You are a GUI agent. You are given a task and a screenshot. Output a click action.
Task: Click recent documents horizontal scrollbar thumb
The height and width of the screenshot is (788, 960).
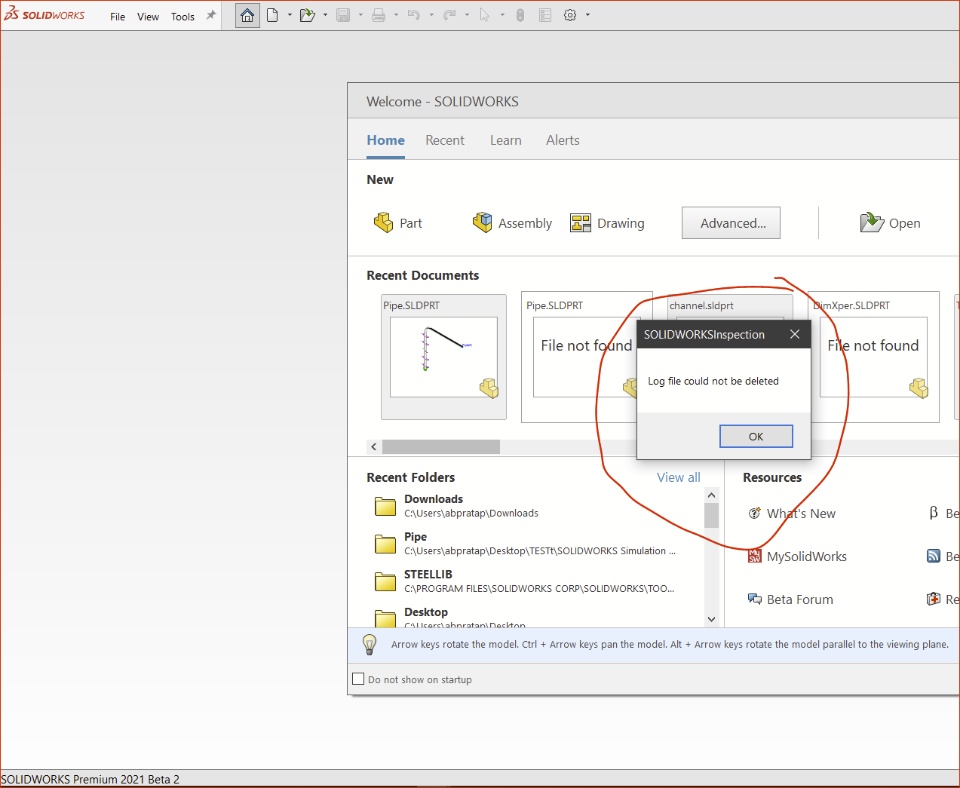pyautogui.click(x=441, y=446)
